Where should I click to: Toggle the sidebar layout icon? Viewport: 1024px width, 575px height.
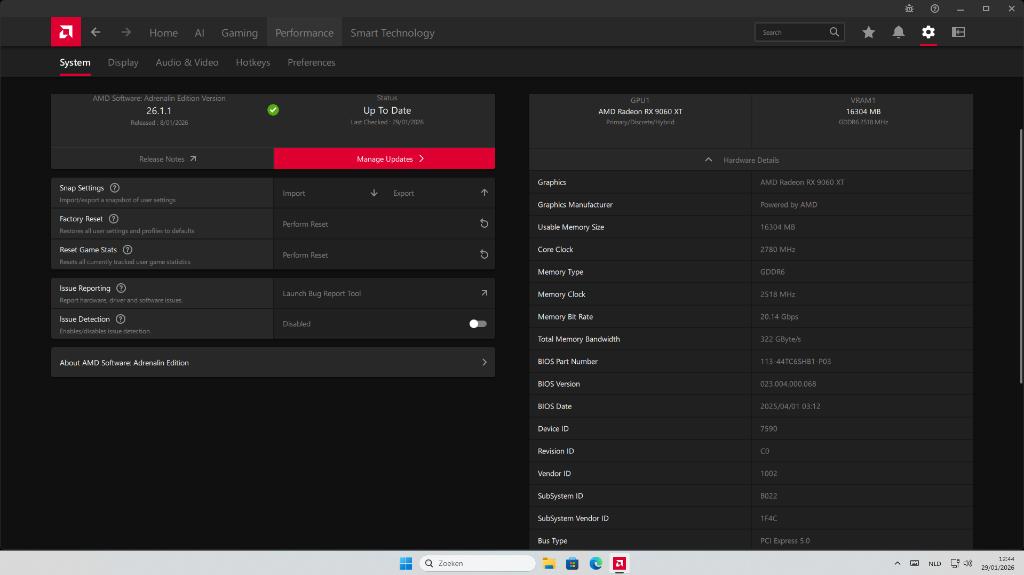coord(958,32)
